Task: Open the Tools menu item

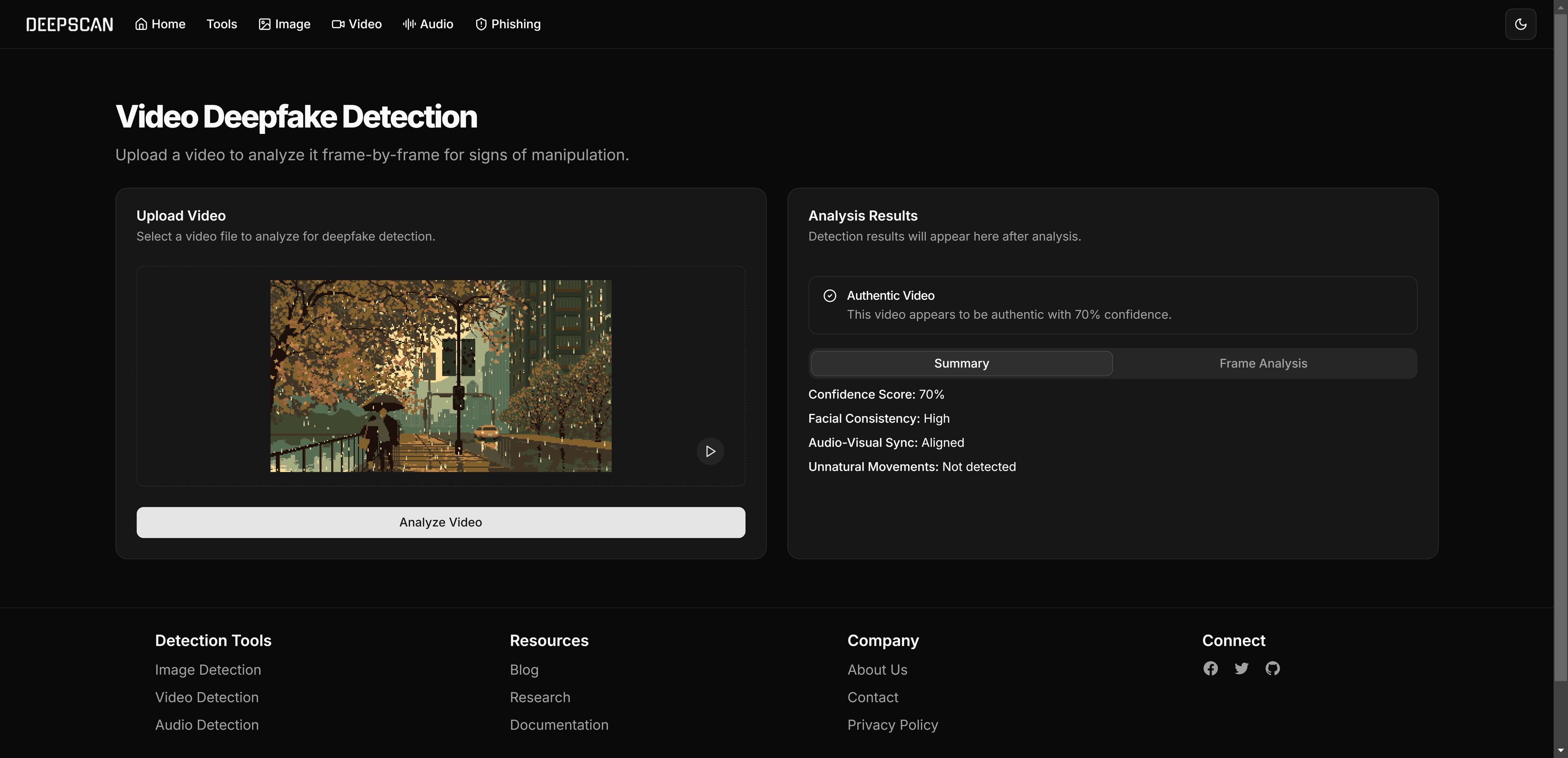Action: click(x=222, y=24)
